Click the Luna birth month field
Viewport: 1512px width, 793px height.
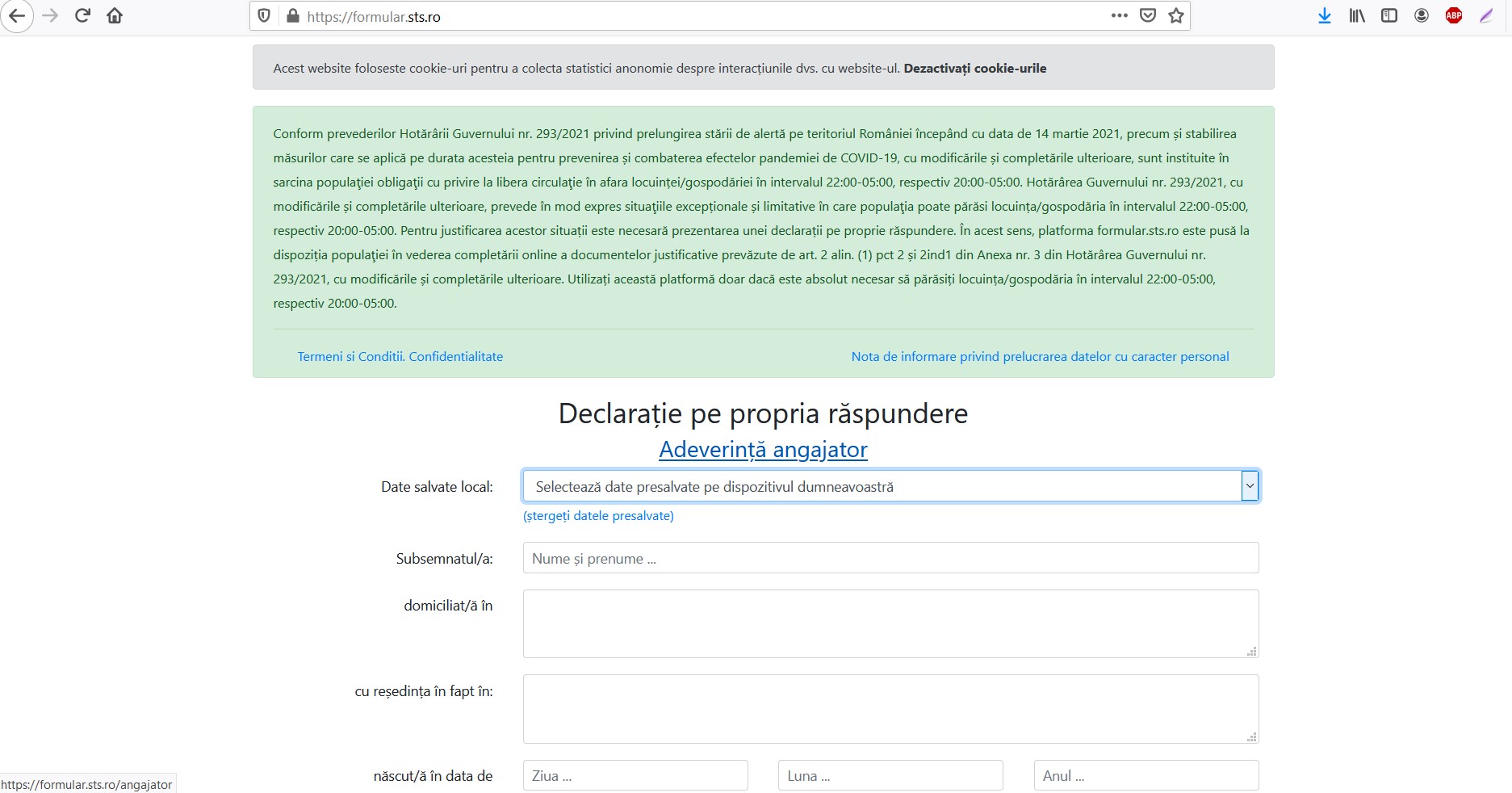[x=890, y=776]
